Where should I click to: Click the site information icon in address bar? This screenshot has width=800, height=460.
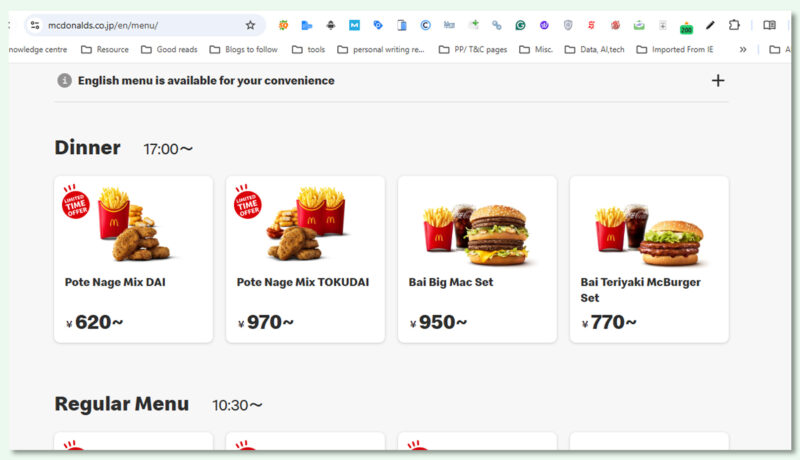pyautogui.click(x=35, y=25)
